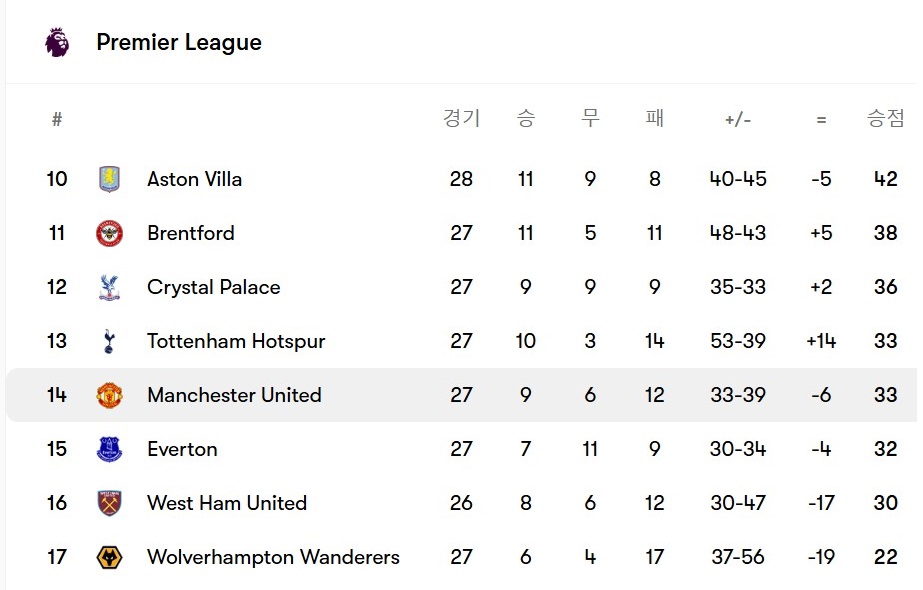923x590 pixels.
Task: Click the West Ham United crest
Action: 109,503
